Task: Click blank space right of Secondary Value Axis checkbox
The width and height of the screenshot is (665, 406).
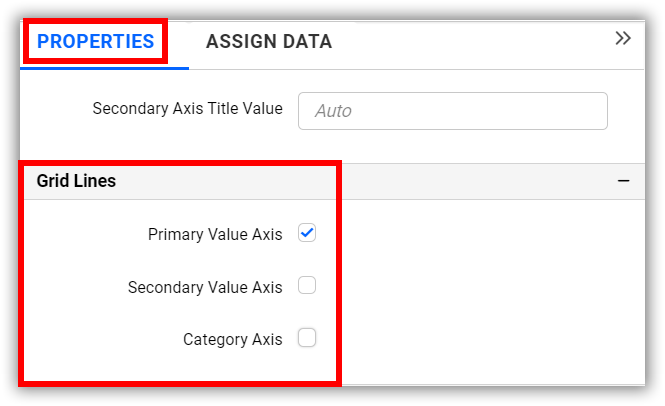Action: point(480,286)
